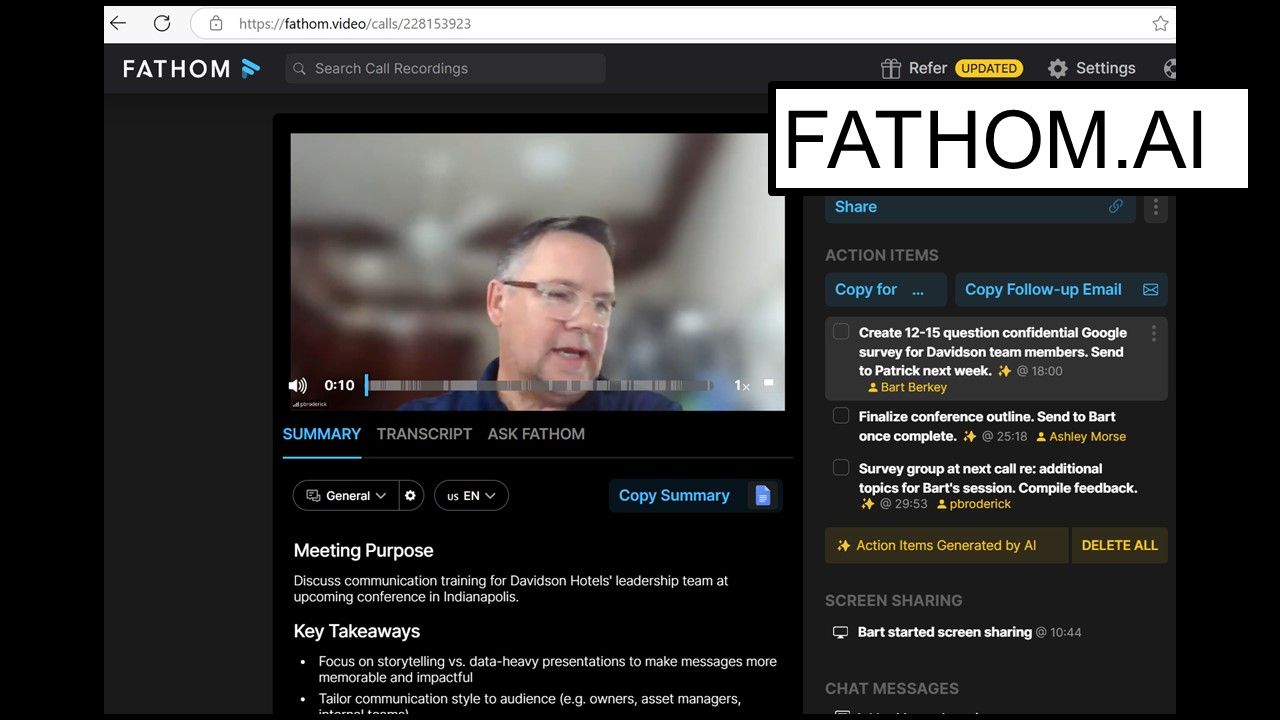Expand the Copy for ... options
The width and height of the screenshot is (1280, 720).
(885, 289)
